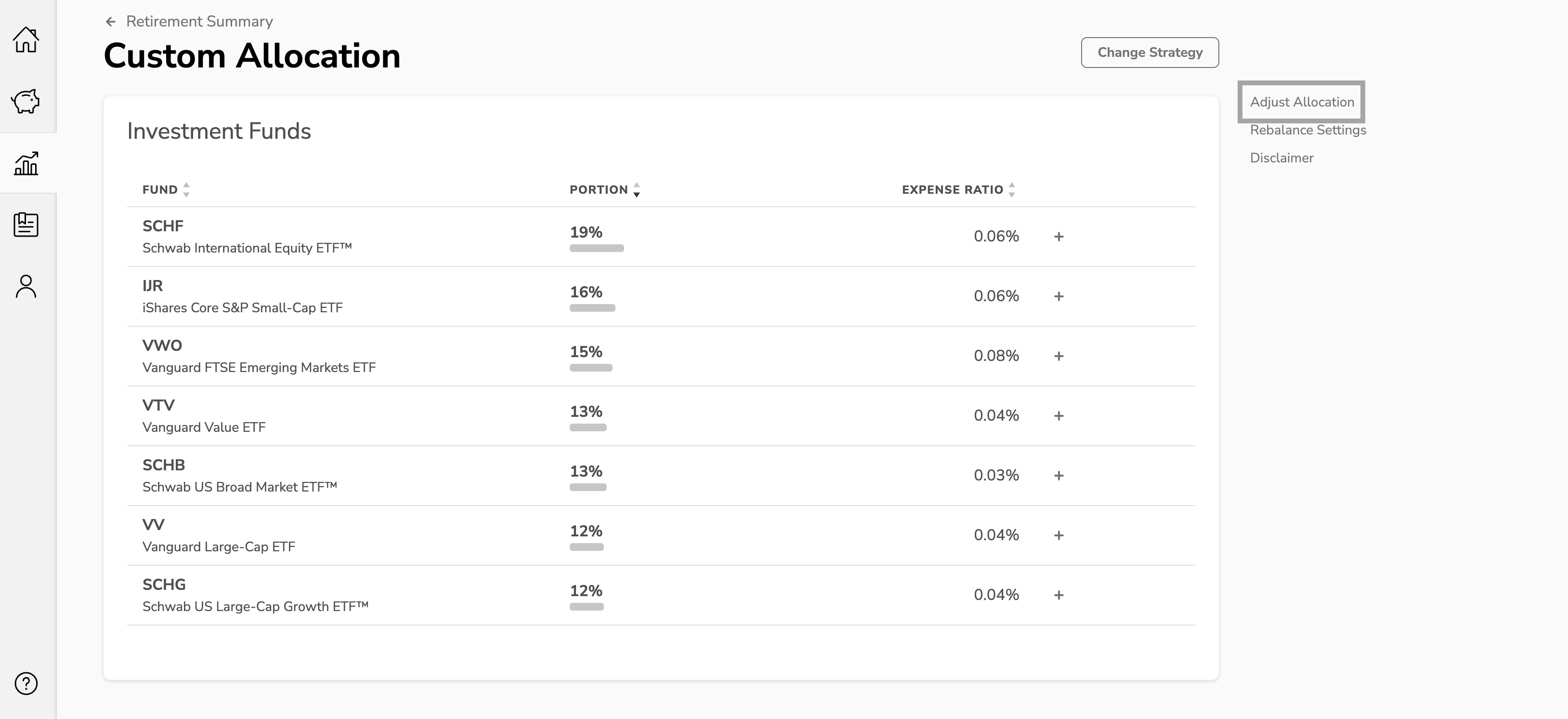This screenshot has width=1568, height=719.
Task: Click the SCHG 12% portion value
Action: [586, 591]
